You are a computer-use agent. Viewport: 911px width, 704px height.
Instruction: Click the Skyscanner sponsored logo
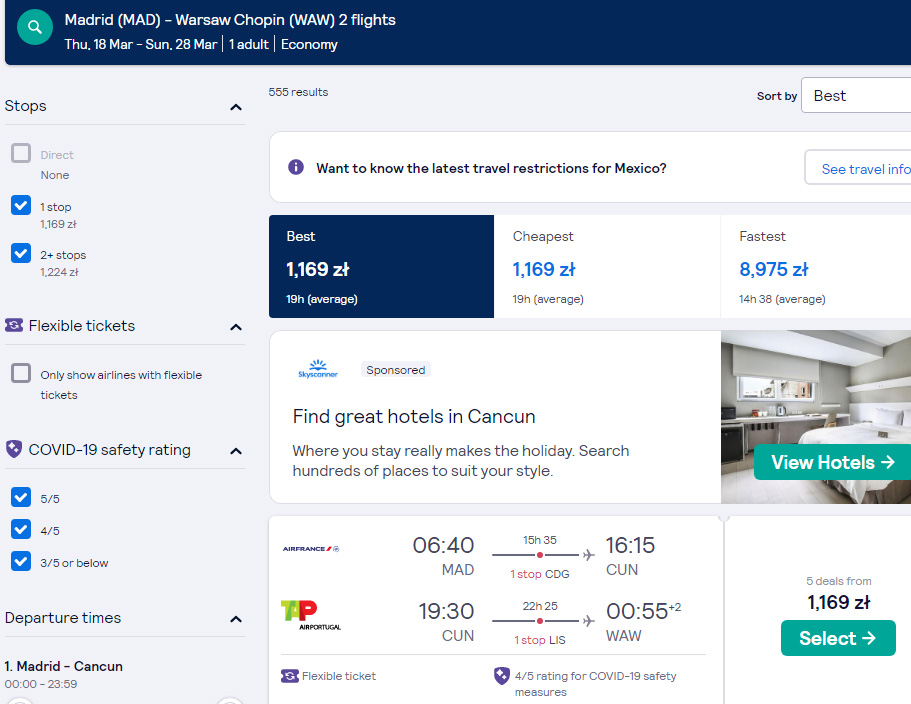tap(318, 369)
